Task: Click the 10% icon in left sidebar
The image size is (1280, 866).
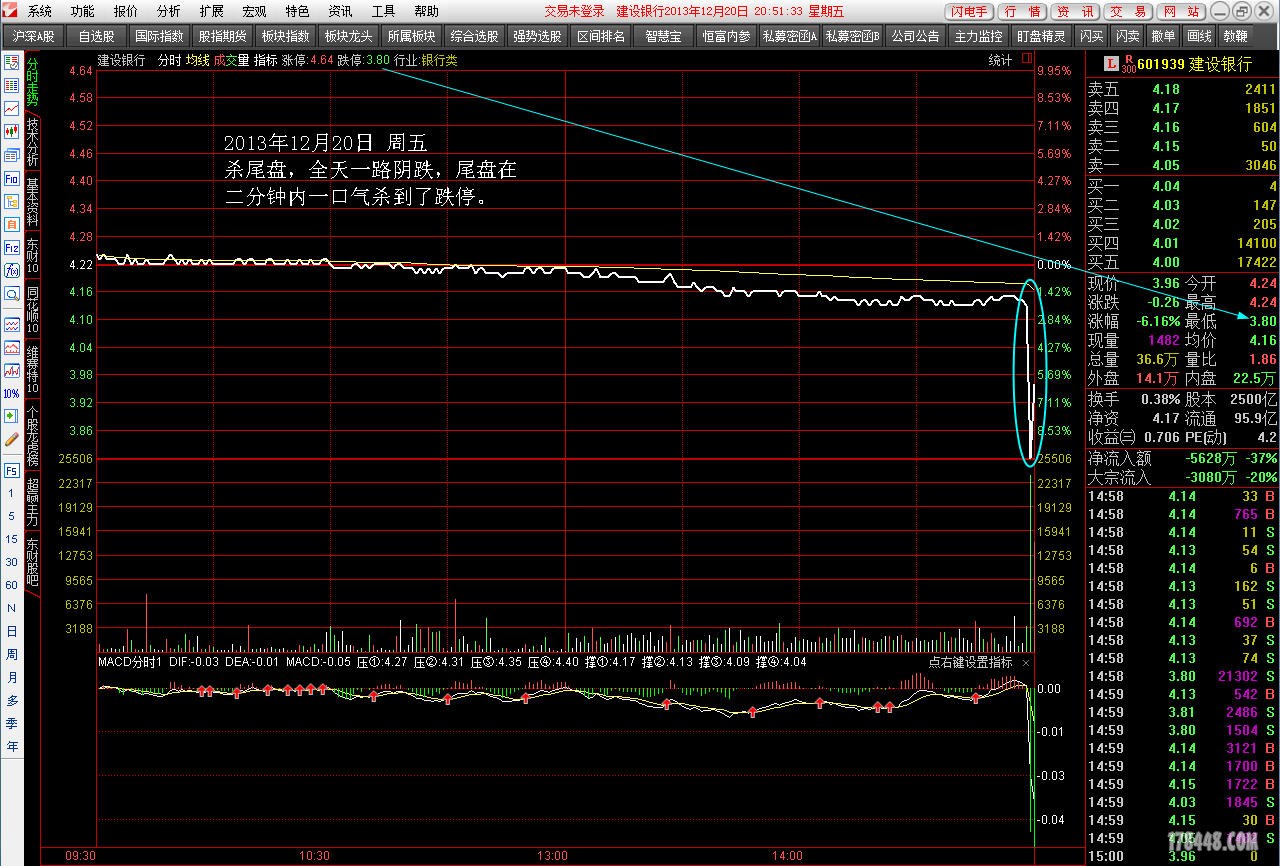Action: pos(12,394)
